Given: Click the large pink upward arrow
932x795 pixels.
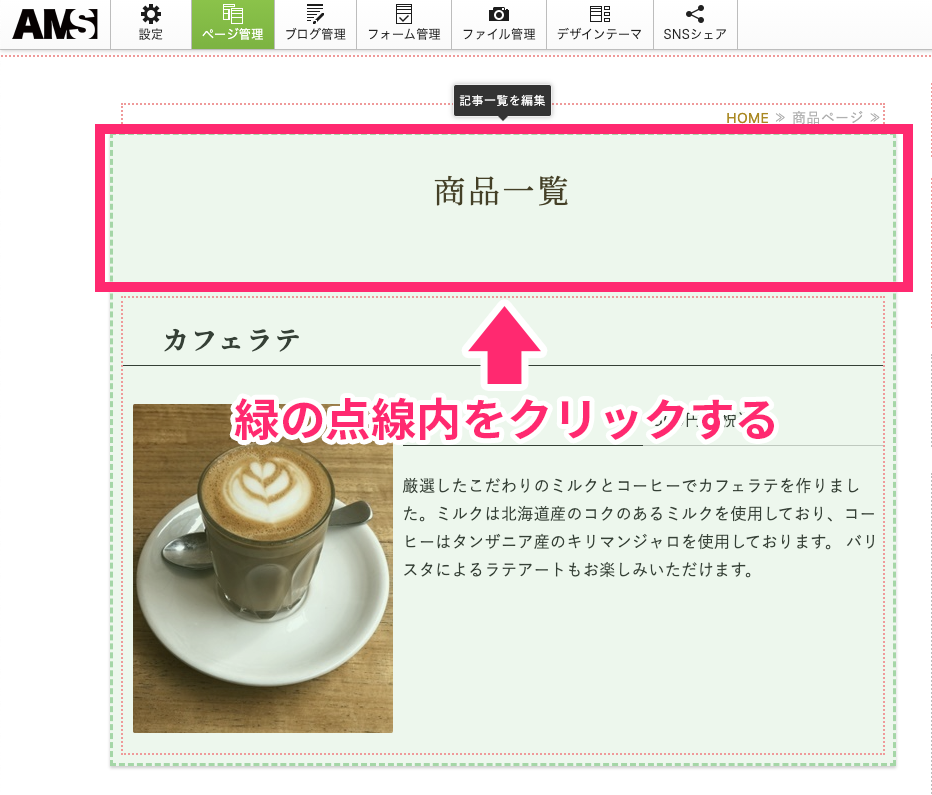Looking at the screenshot, I should click(x=504, y=348).
